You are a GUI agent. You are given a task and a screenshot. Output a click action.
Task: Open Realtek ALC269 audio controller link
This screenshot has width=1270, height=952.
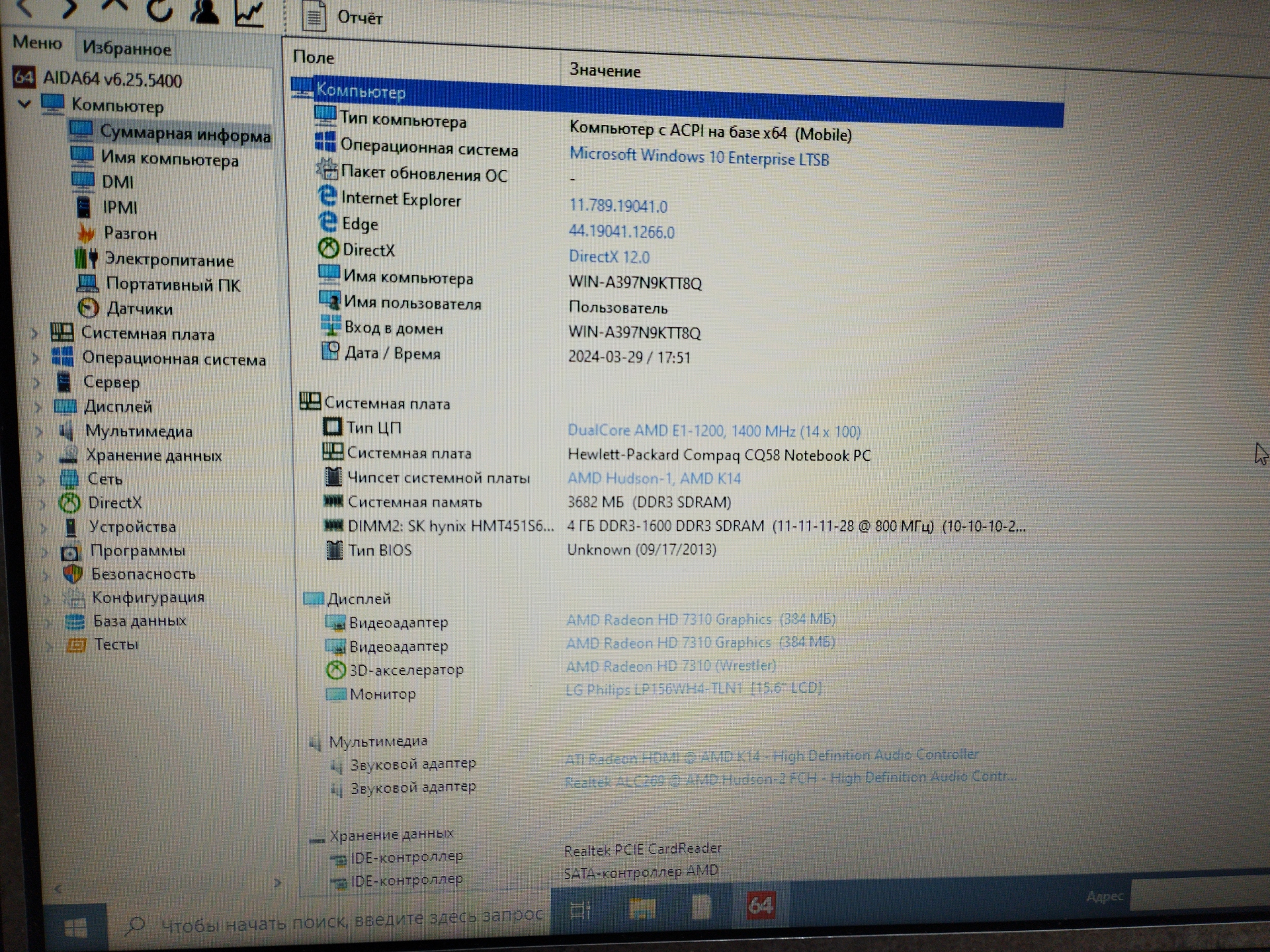click(790, 779)
